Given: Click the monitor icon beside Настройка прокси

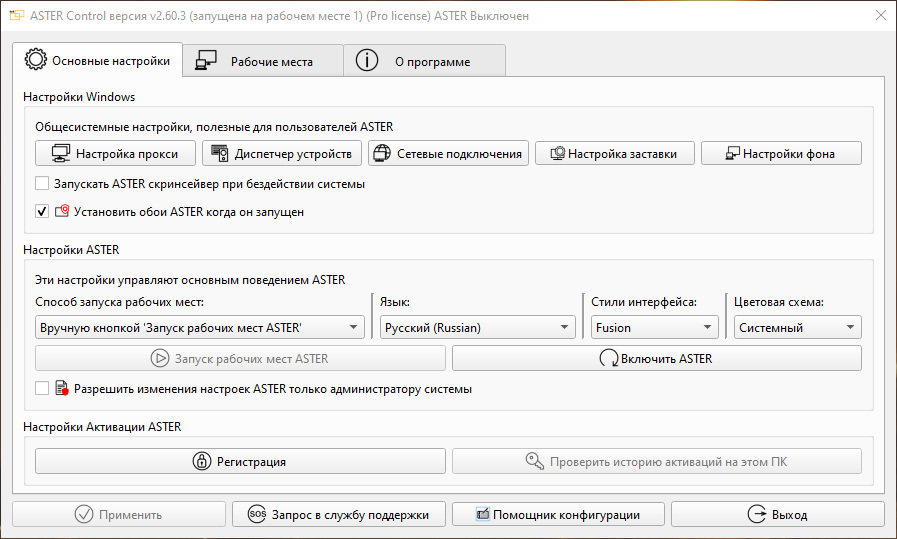Looking at the screenshot, I should click(61, 153).
